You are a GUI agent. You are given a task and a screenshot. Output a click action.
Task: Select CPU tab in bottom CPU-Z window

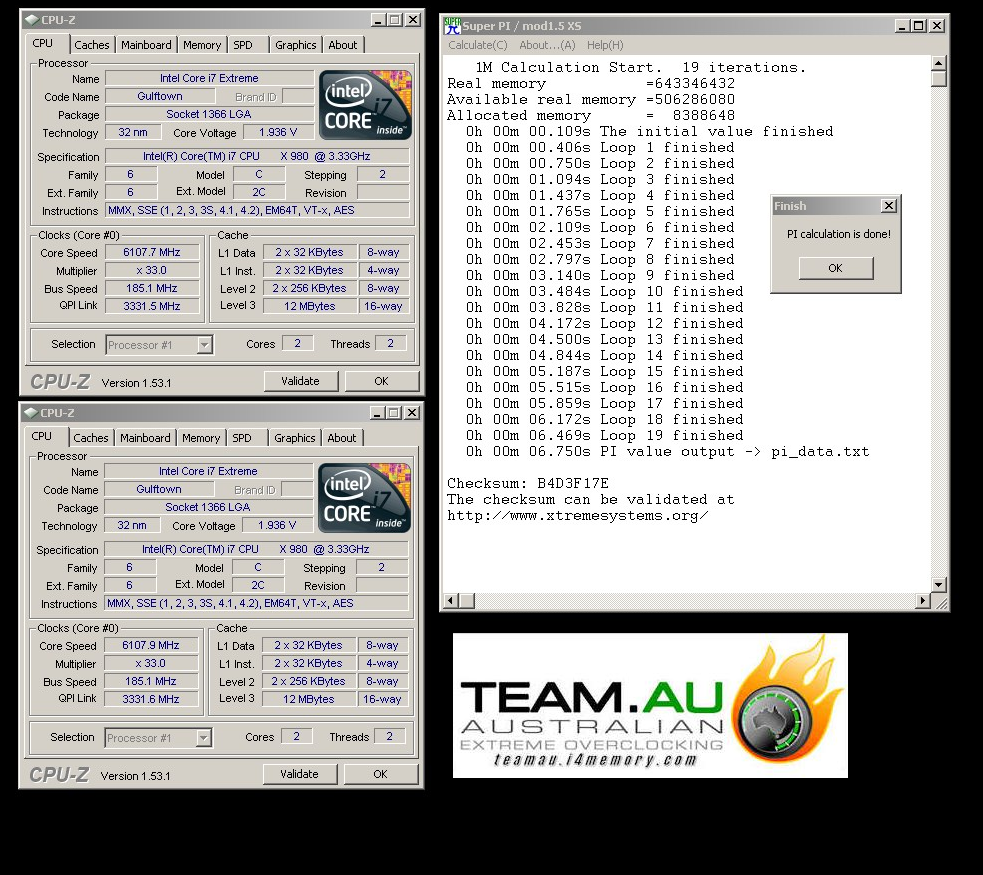tap(41, 436)
